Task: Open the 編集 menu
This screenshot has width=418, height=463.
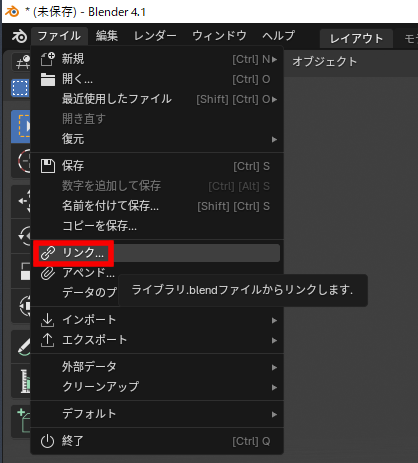Action: (x=107, y=36)
